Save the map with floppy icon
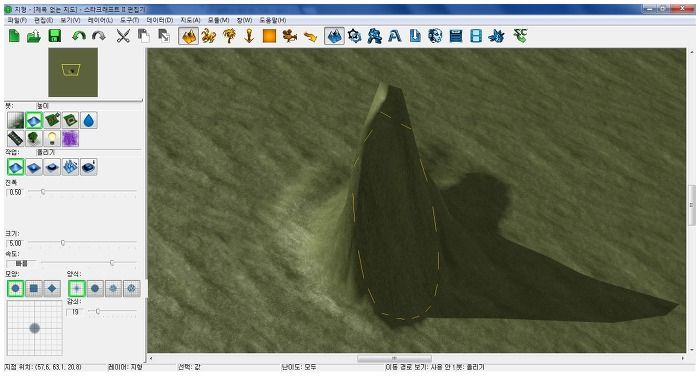Viewport: 700px width, 376px height. pos(54,36)
